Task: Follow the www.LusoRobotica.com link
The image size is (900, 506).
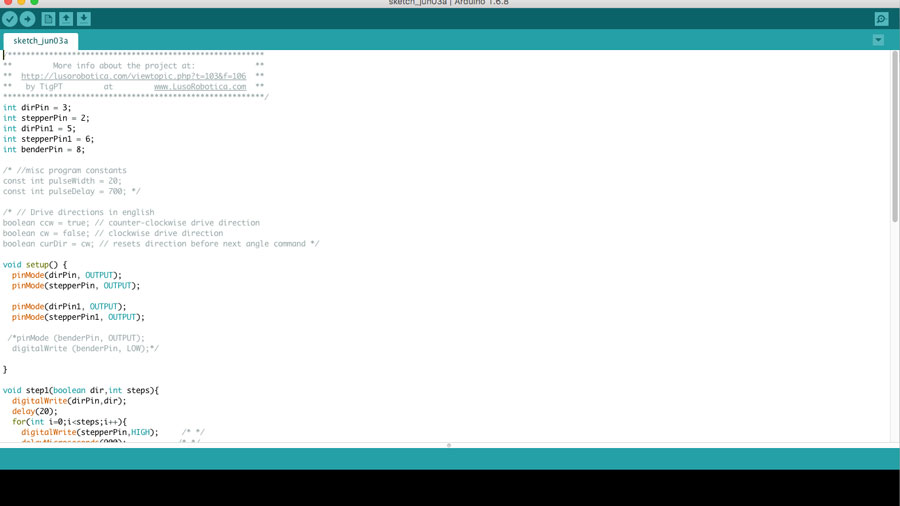Action: 200,87
